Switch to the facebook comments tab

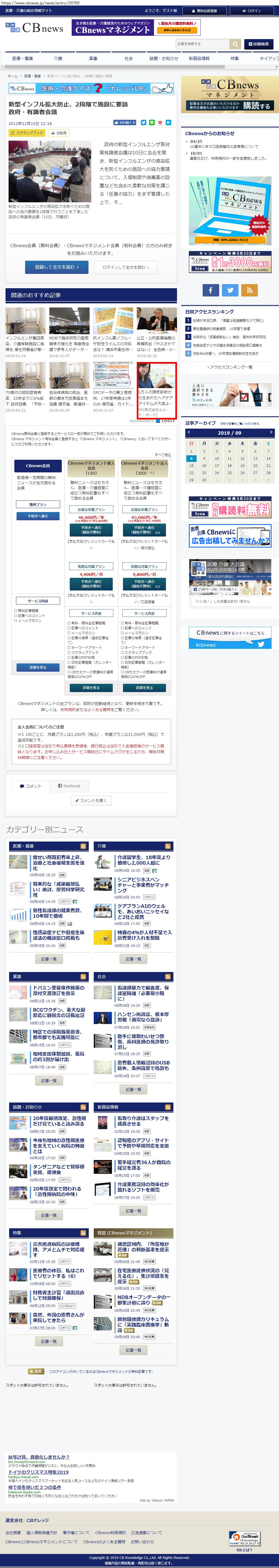pyautogui.click(x=69, y=786)
